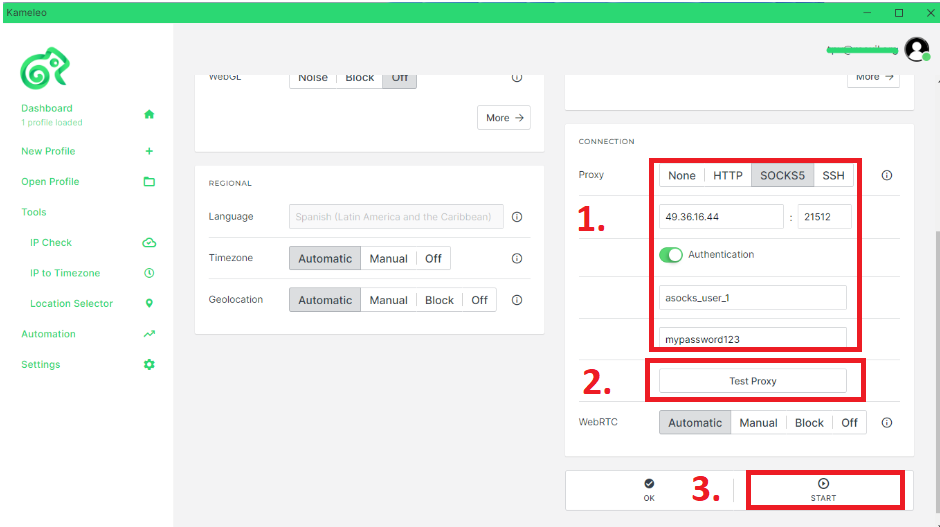Open the user account avatar

[917, 49]
